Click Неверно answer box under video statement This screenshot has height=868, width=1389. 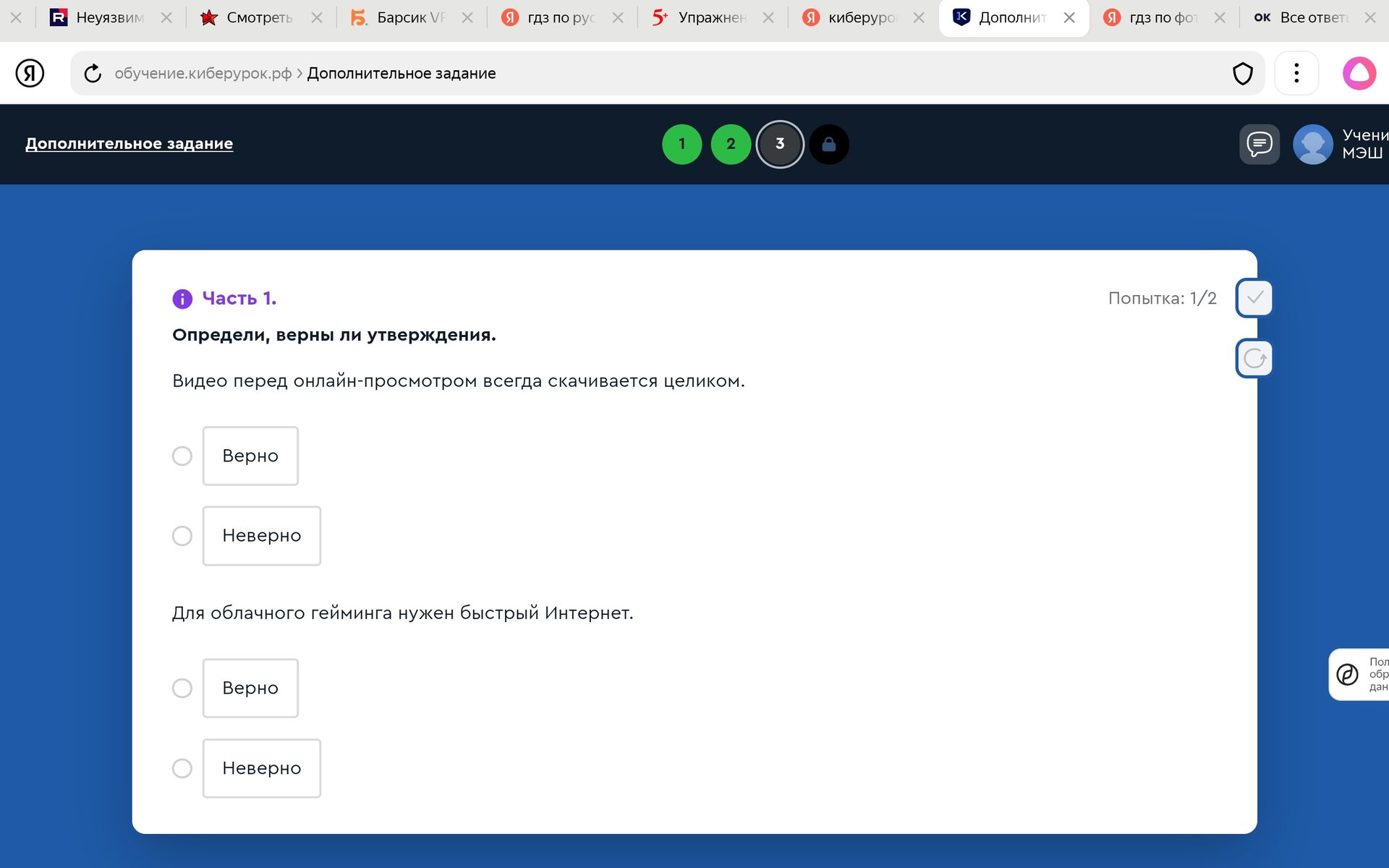(x=262, y=536)
